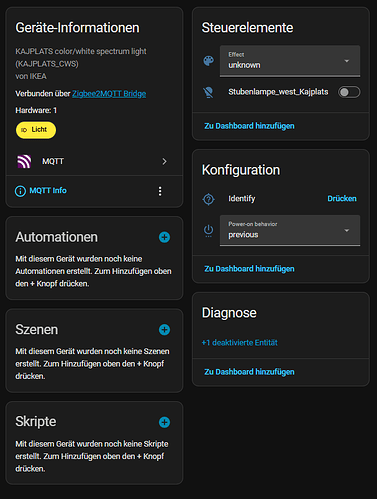This screenshot has width=377, height=499.
Task: Click the Geräte-Informationen heading
Action: pyautogui.click(x=77, y=28)
